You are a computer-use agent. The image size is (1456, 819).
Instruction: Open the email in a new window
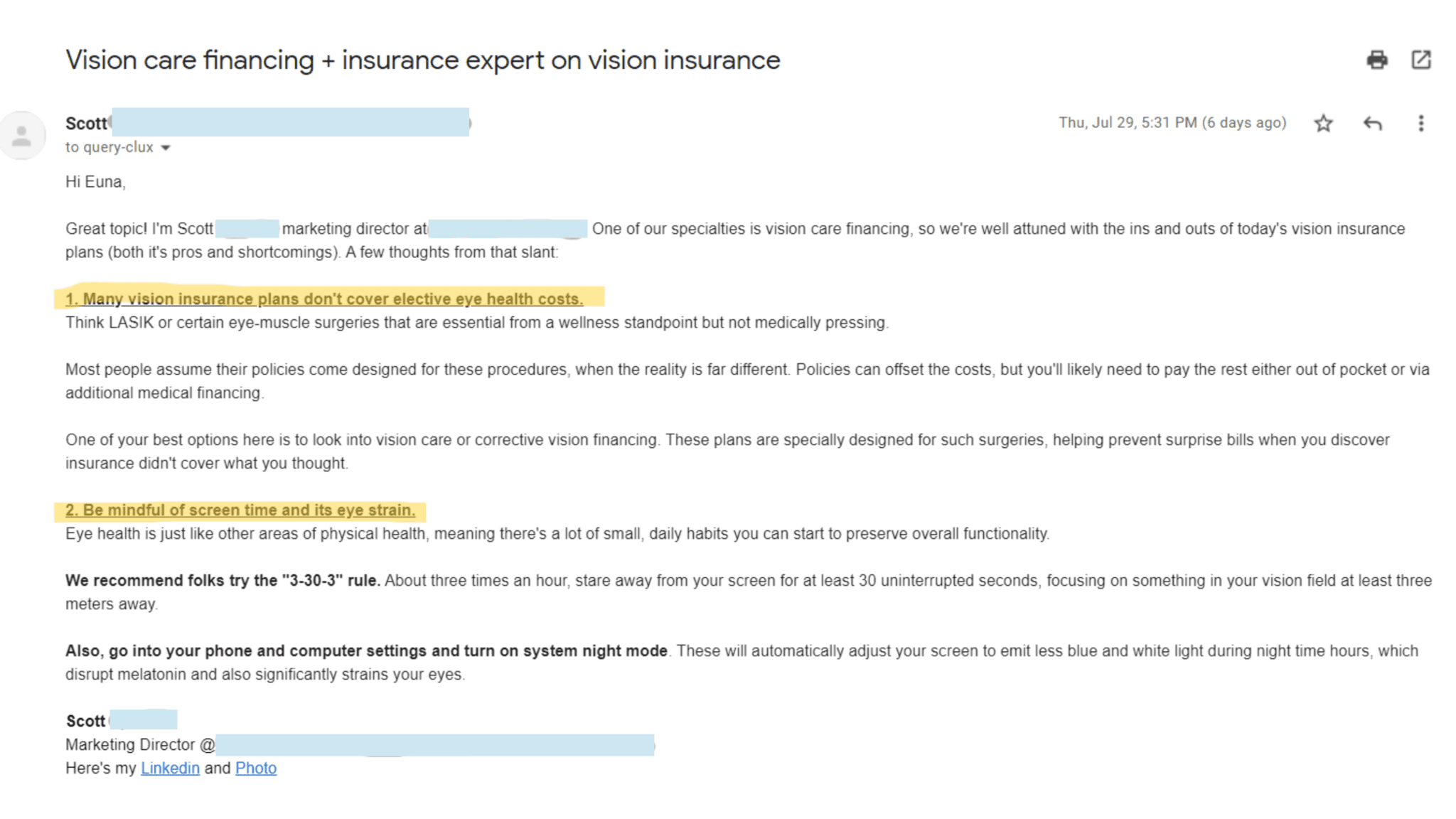[x=1421, y=60]
